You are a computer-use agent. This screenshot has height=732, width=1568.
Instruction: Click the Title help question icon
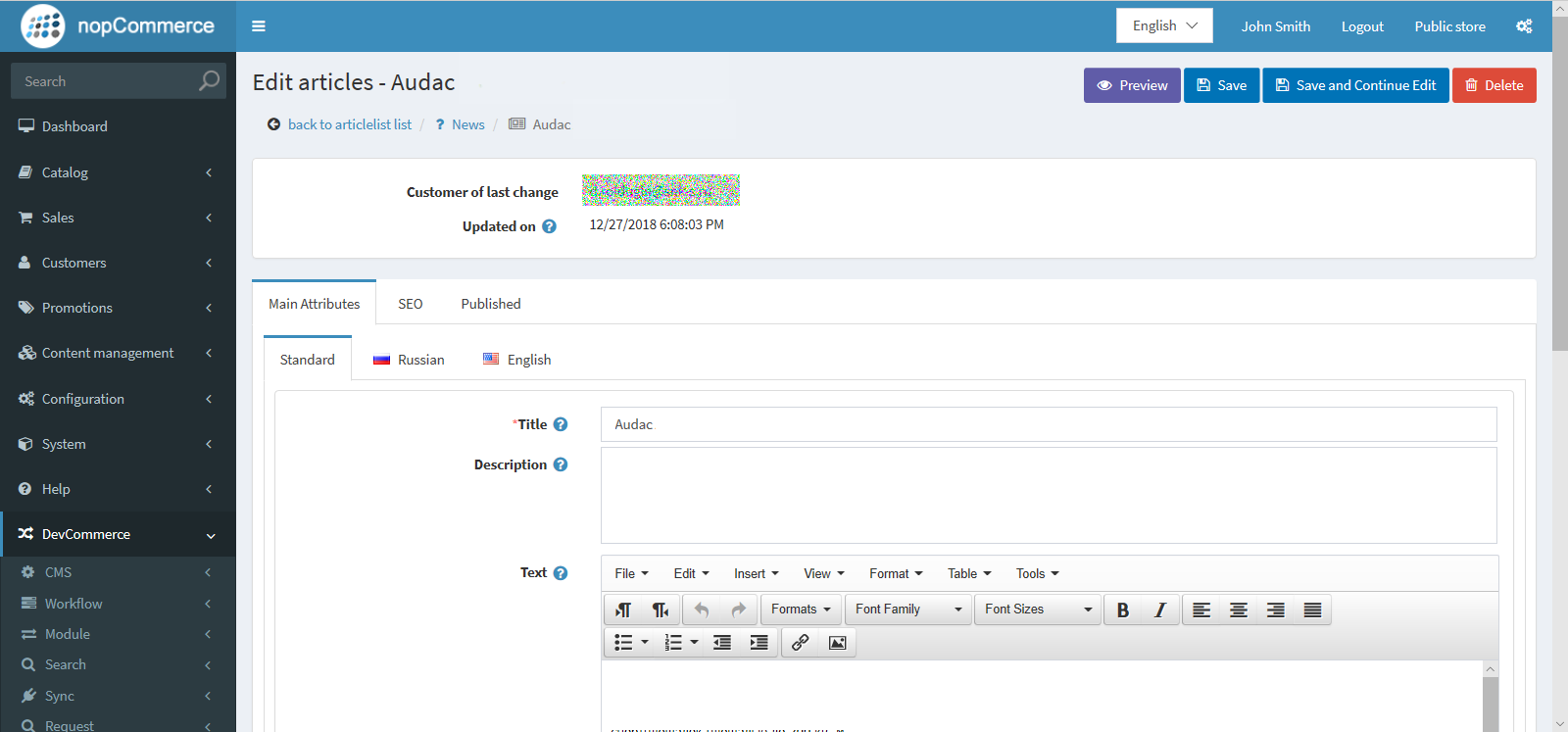point(561,424)
